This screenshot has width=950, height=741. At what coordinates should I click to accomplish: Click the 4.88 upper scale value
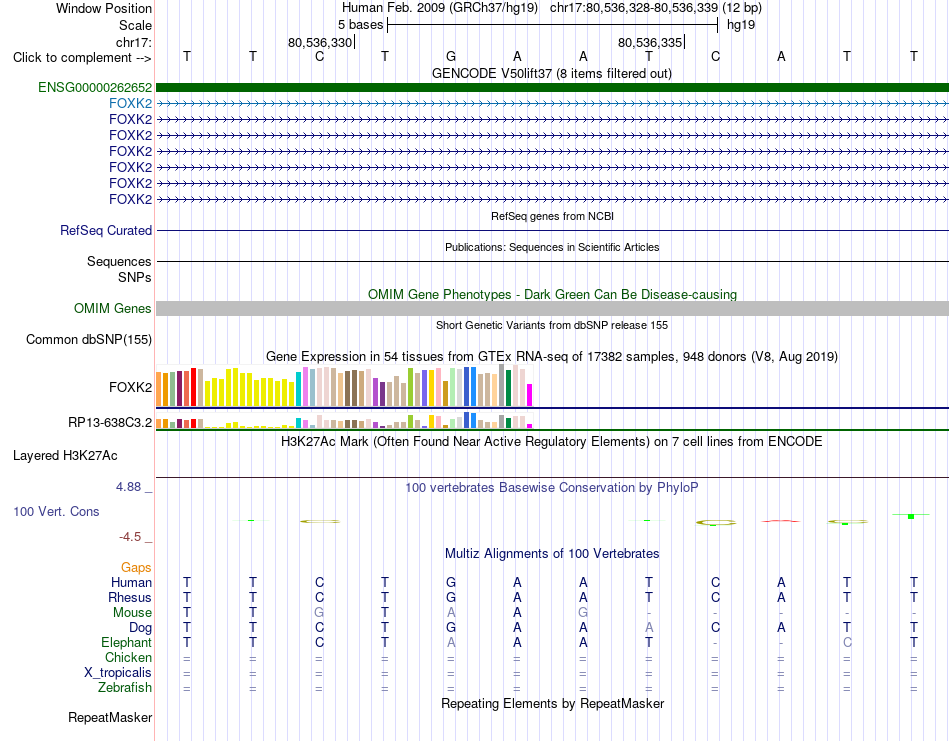click(128, 487)
